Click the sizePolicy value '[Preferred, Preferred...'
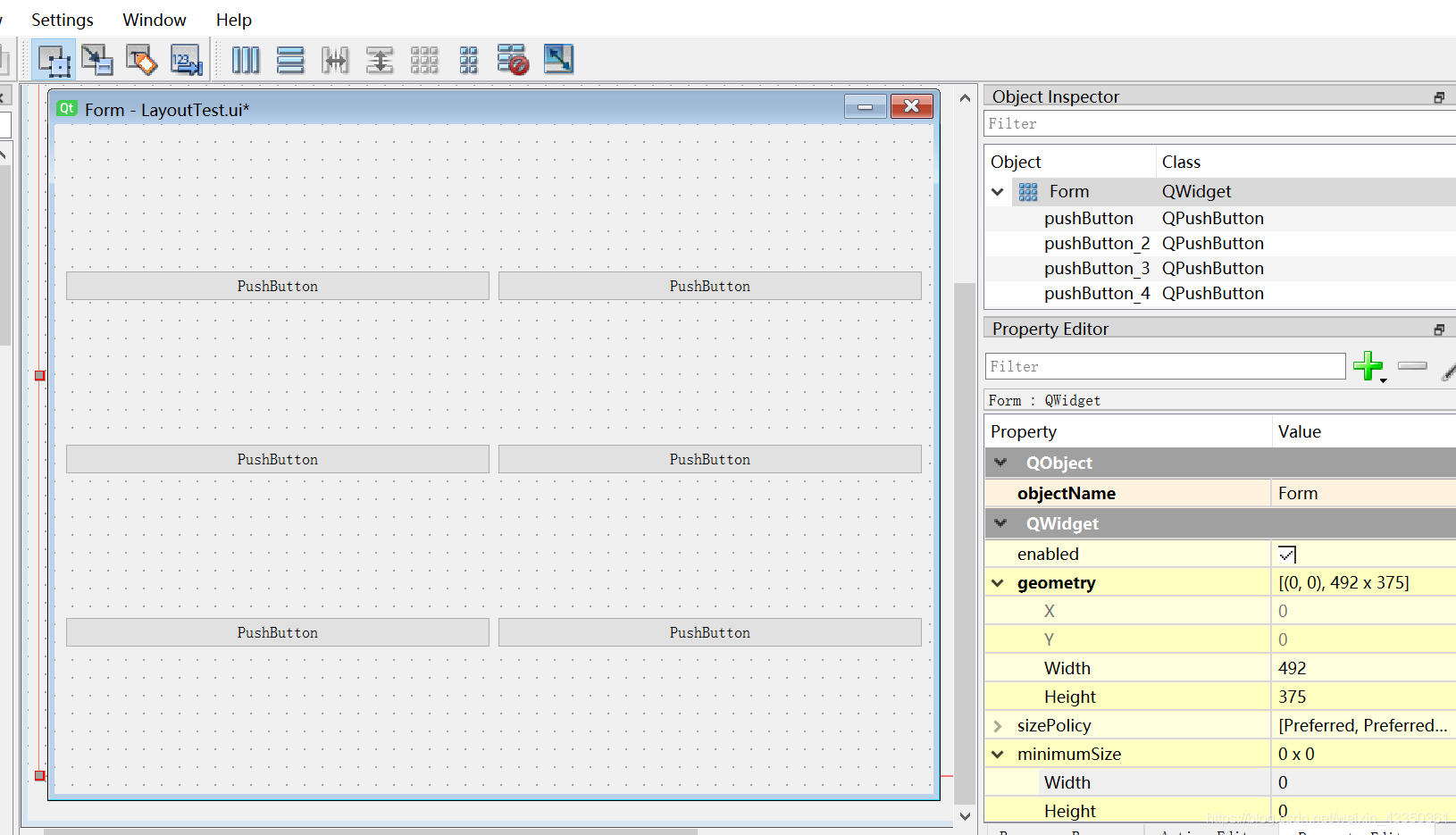This screenshot has height=835, width=1456. click(1364, 726)
